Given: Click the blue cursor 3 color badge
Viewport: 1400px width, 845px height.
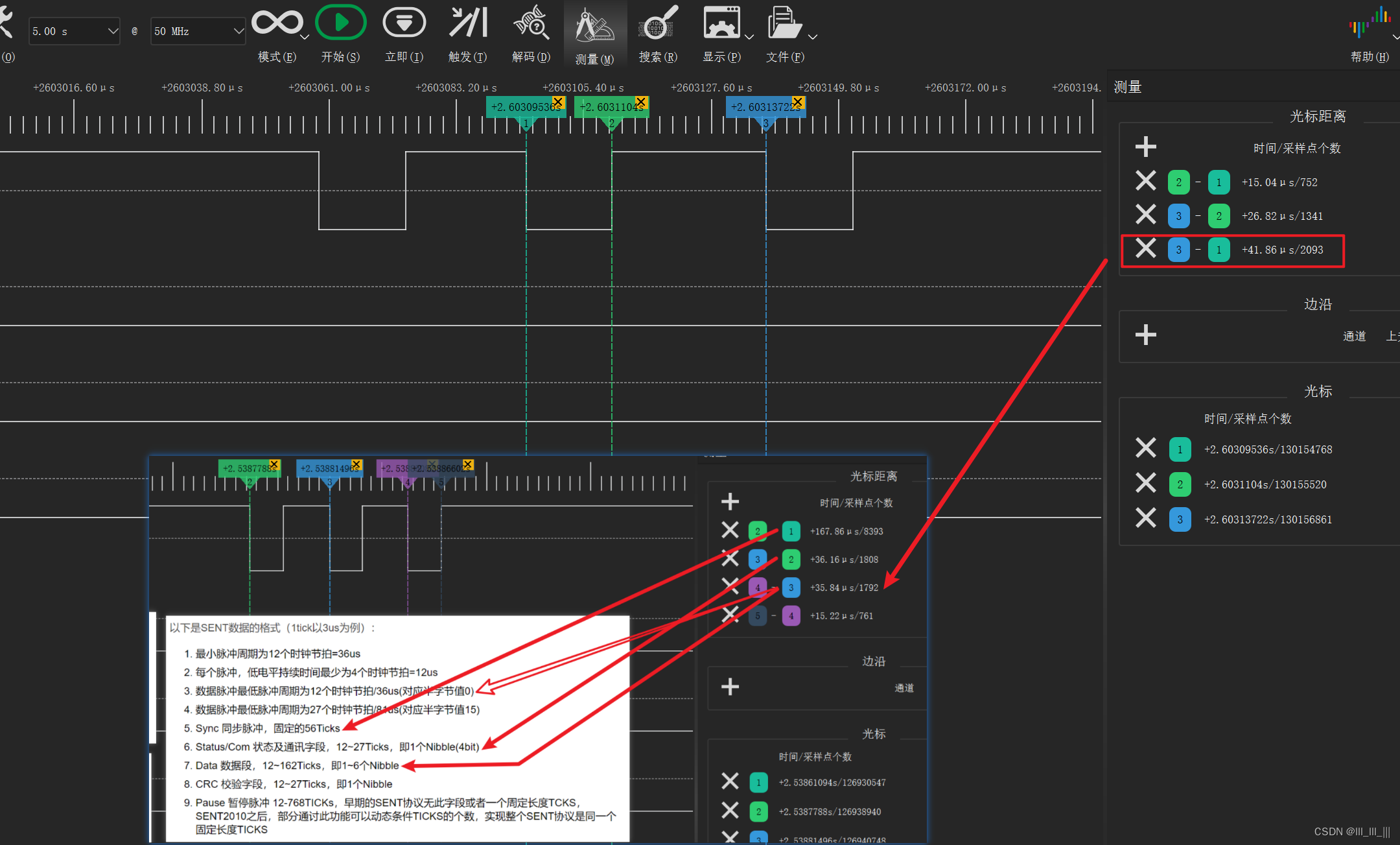Looking at the screenshot, I should (x=1179, y=519).
